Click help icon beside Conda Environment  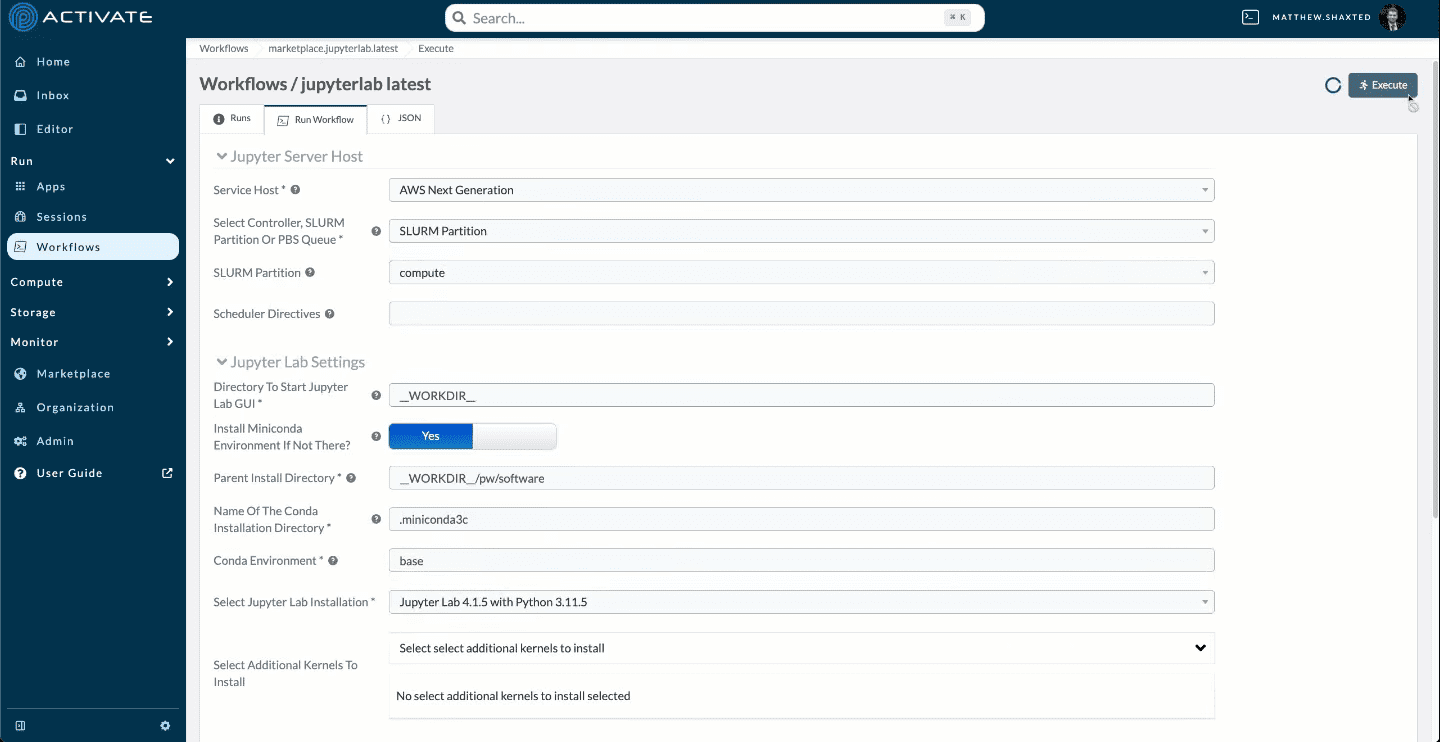tap(333, 561)
